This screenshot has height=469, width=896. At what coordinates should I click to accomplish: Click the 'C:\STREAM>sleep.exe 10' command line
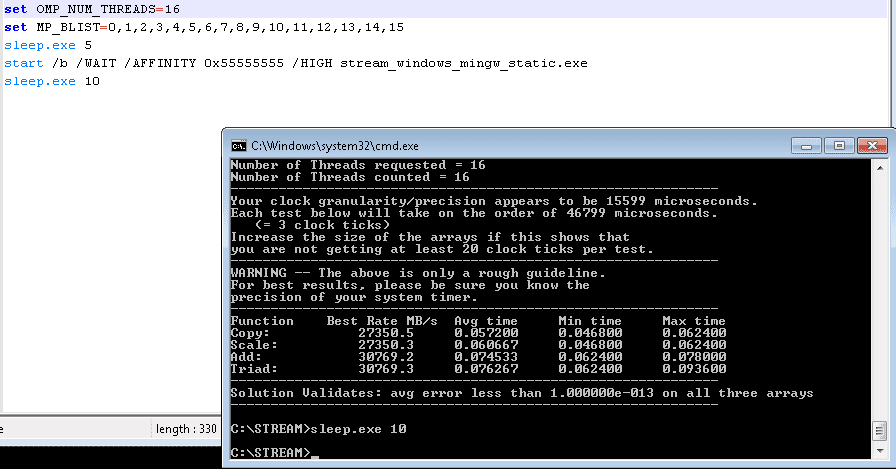click(318, 429)
